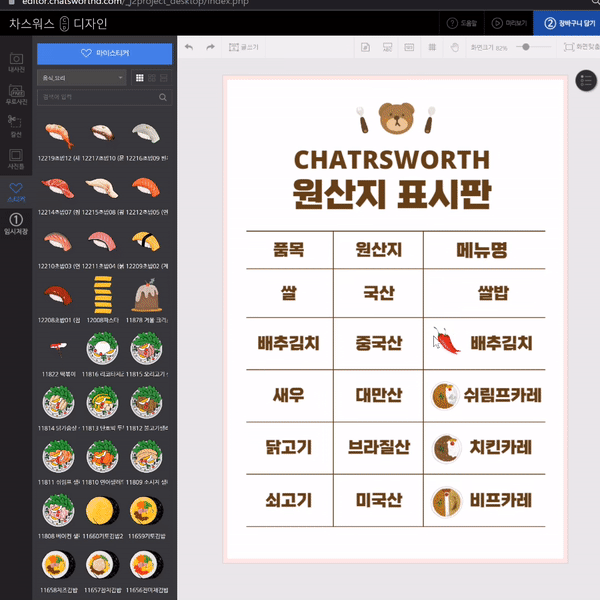Toggle the grid lines toolbar icon
This screenshot has height=600, width=600.
click(432, 47)
